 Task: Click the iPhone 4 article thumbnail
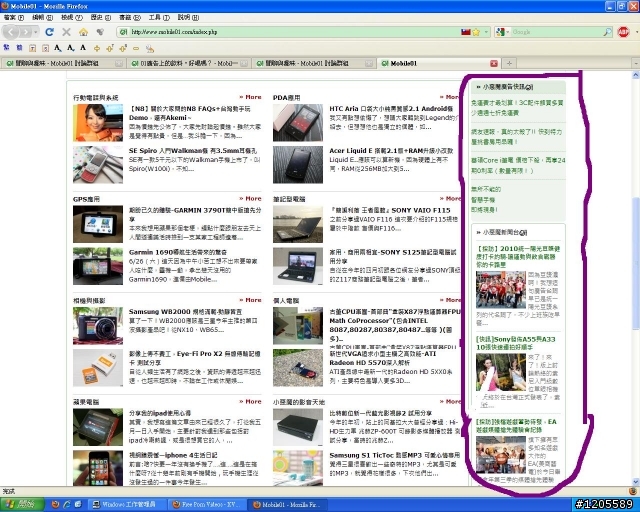98,468
